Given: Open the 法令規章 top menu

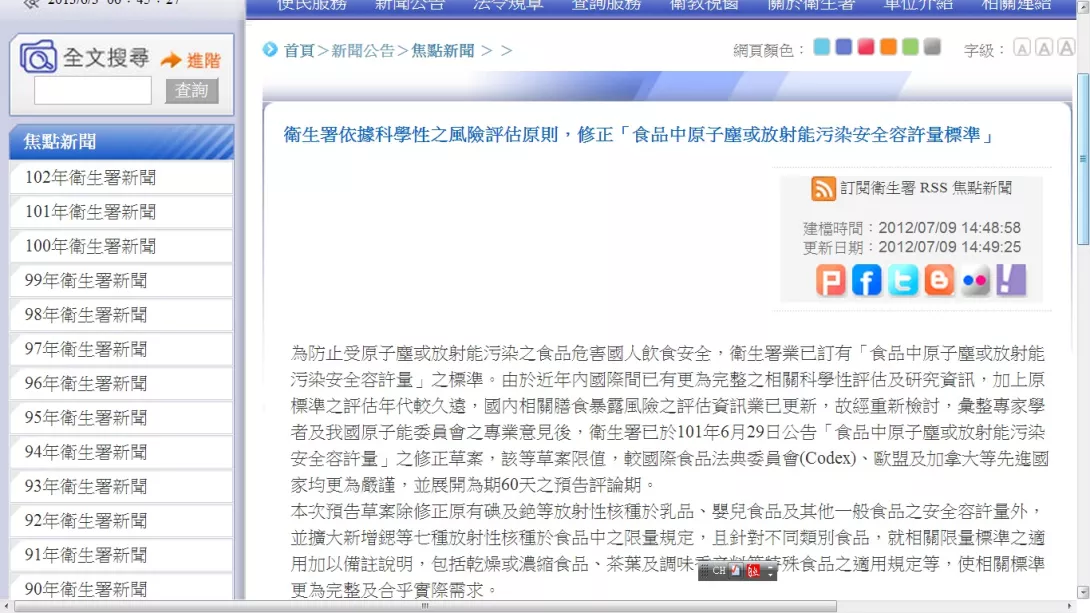Looking at the screenshot, I should pos(508,6).
